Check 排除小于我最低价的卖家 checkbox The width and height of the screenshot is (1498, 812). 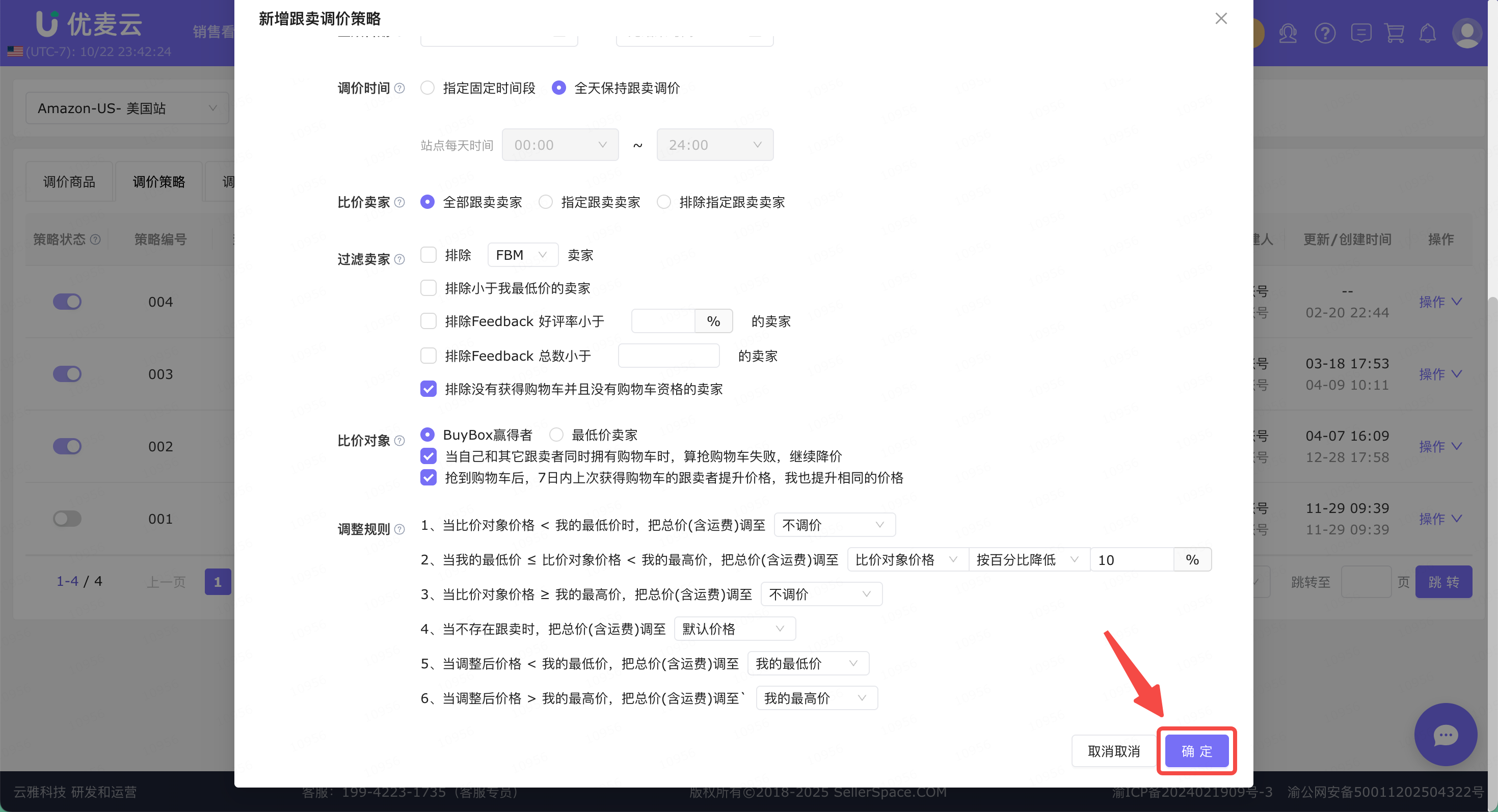[x=429, y=288]
